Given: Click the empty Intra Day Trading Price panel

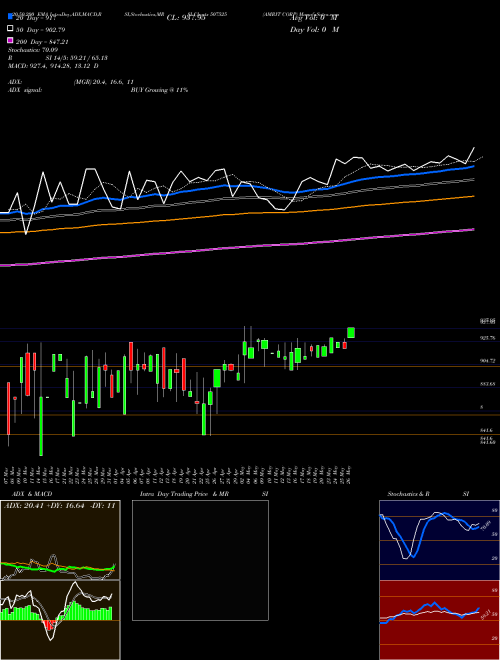Looking at the screenshot, I should click(x=200, y=560).
